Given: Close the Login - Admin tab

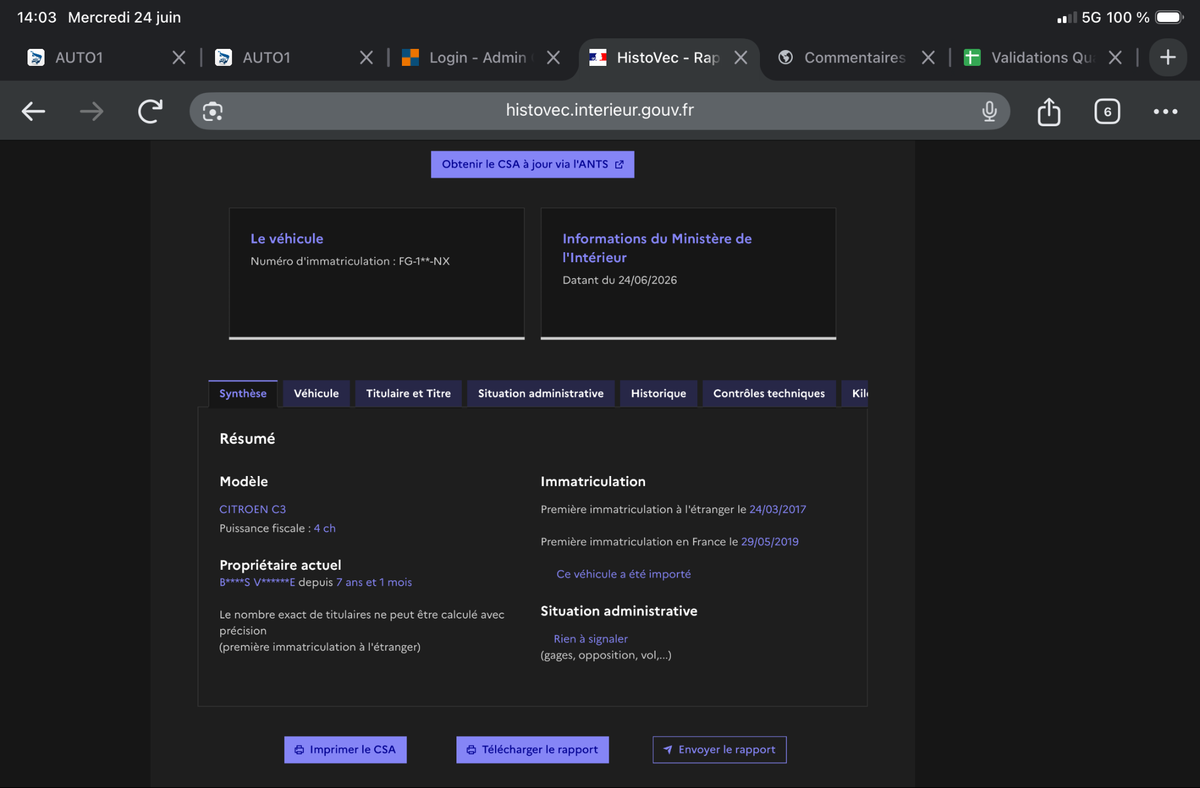Looking at the screenshot, I should [x=553, y=58].
